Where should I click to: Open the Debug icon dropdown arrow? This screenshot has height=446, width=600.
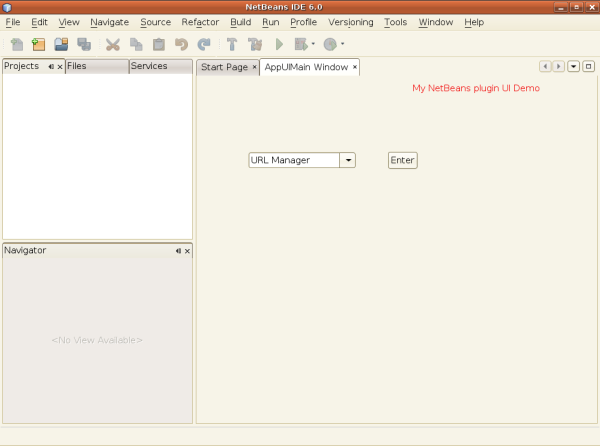pos(313,44)
